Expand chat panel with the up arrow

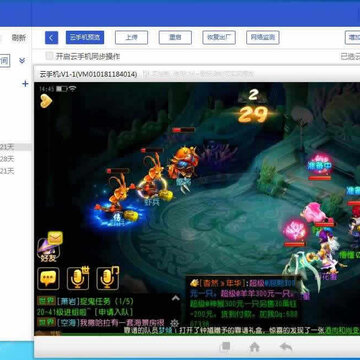[x=176, y=298]
